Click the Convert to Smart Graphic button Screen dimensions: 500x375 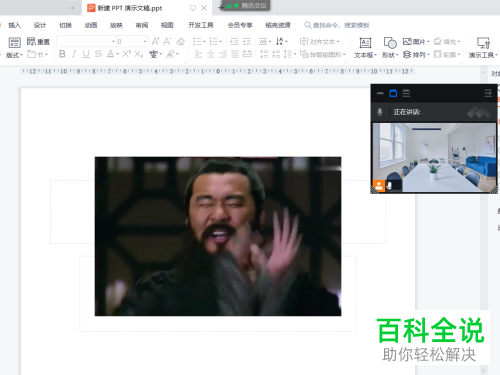coord(322,54)
